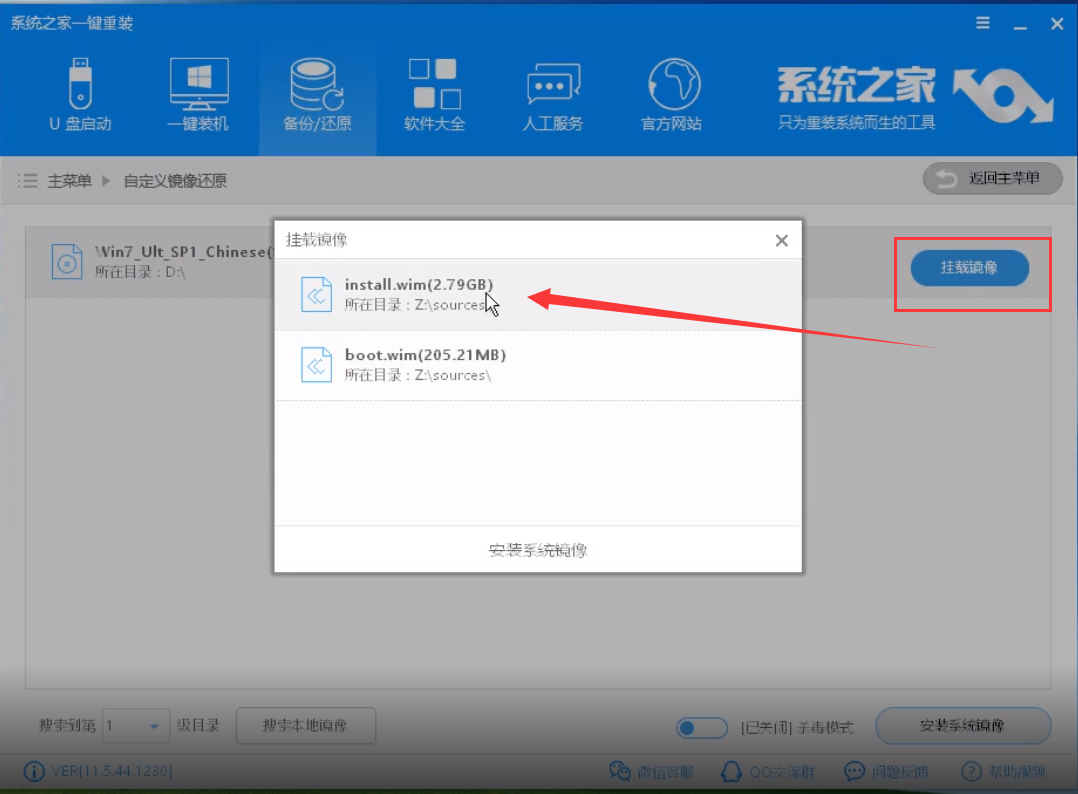
Task: Join the QQ交流群 group
Action: (770, 771)
